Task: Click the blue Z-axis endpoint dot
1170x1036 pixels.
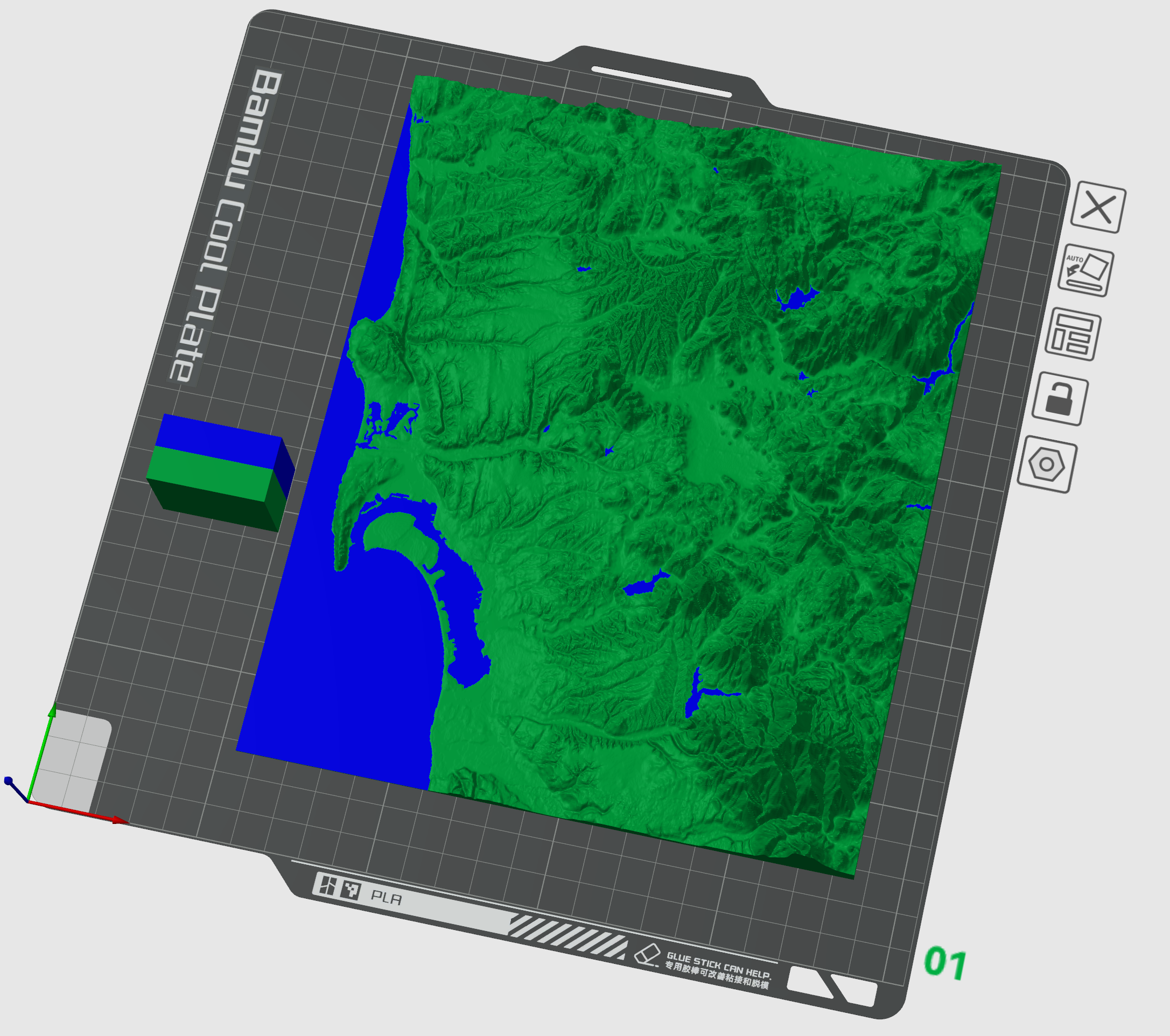Action: [x=8, y=780]
